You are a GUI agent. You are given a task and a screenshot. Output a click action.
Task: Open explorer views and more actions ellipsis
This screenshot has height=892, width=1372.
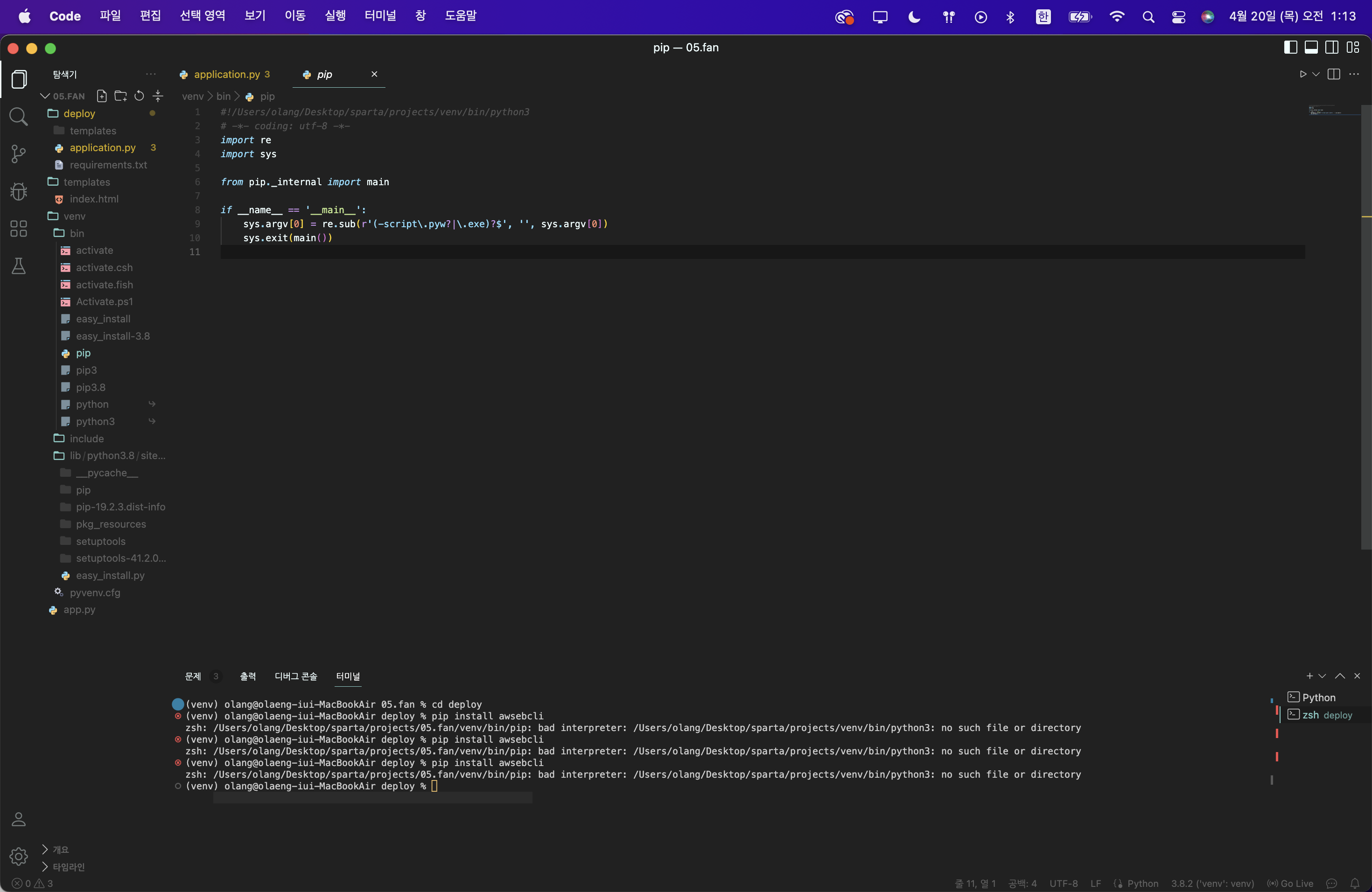[x=150, y=74]
